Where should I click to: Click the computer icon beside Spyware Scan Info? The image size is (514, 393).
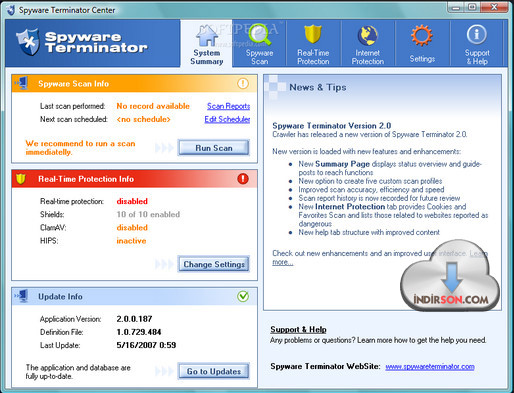tap(22, 83)
